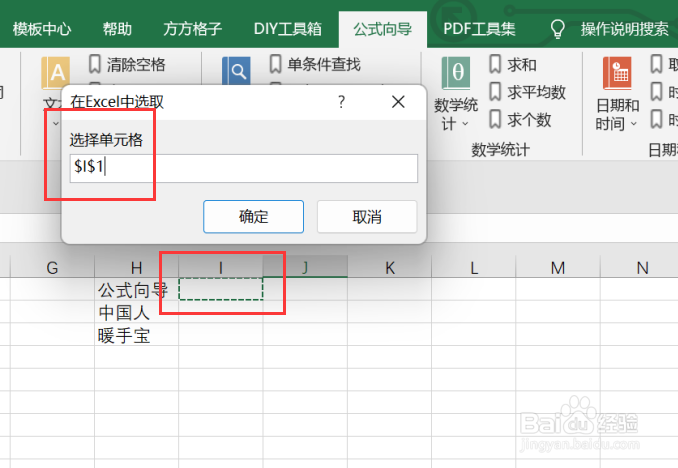Image resolution: width=678 pixels, height=468 pixels.
Task: Click cell containing 公式向导
Action: click(x=137, y=289)
